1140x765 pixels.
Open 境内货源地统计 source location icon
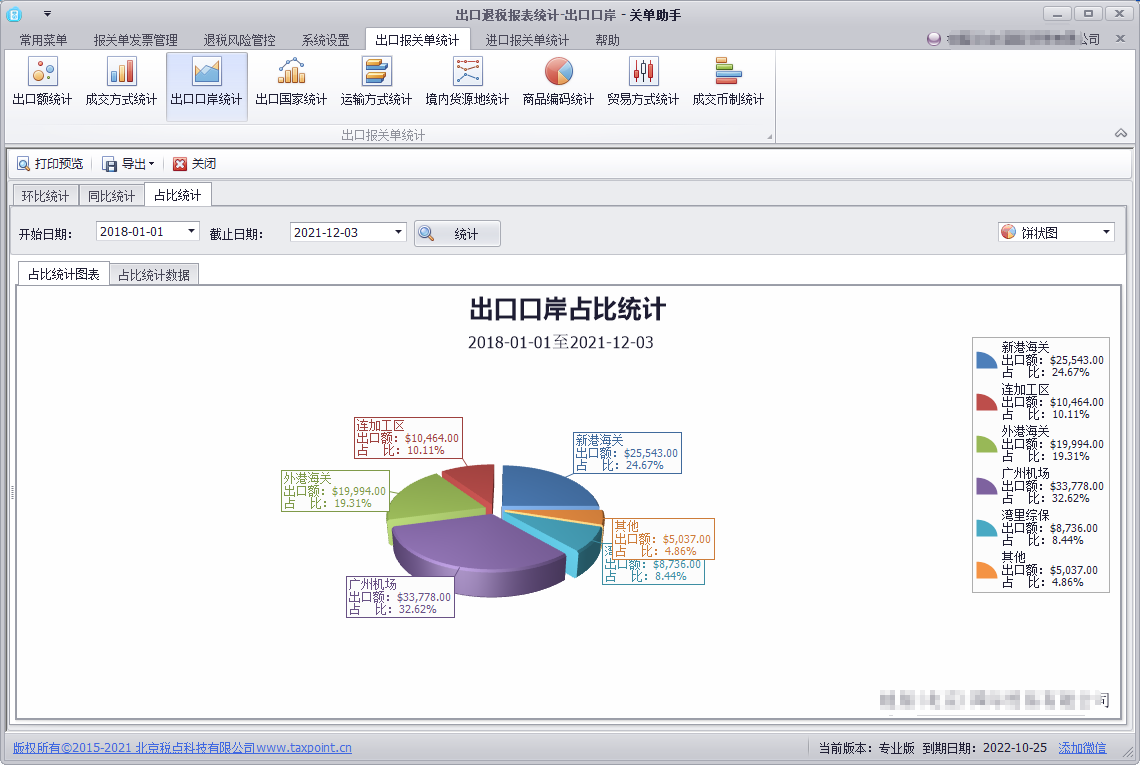click(x=467, y=82)
